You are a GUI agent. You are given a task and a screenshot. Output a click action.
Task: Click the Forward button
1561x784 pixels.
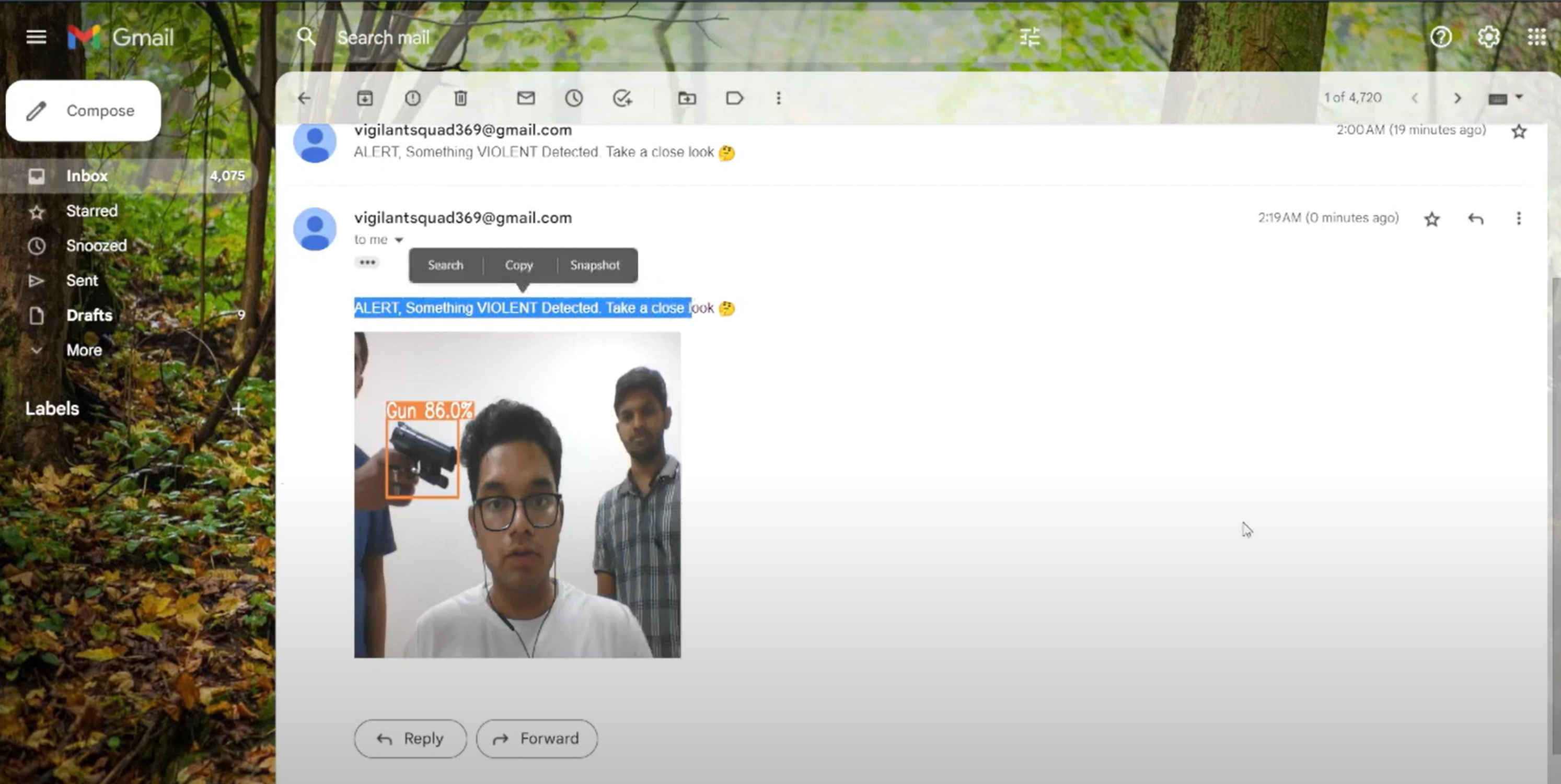coord(536,739)
